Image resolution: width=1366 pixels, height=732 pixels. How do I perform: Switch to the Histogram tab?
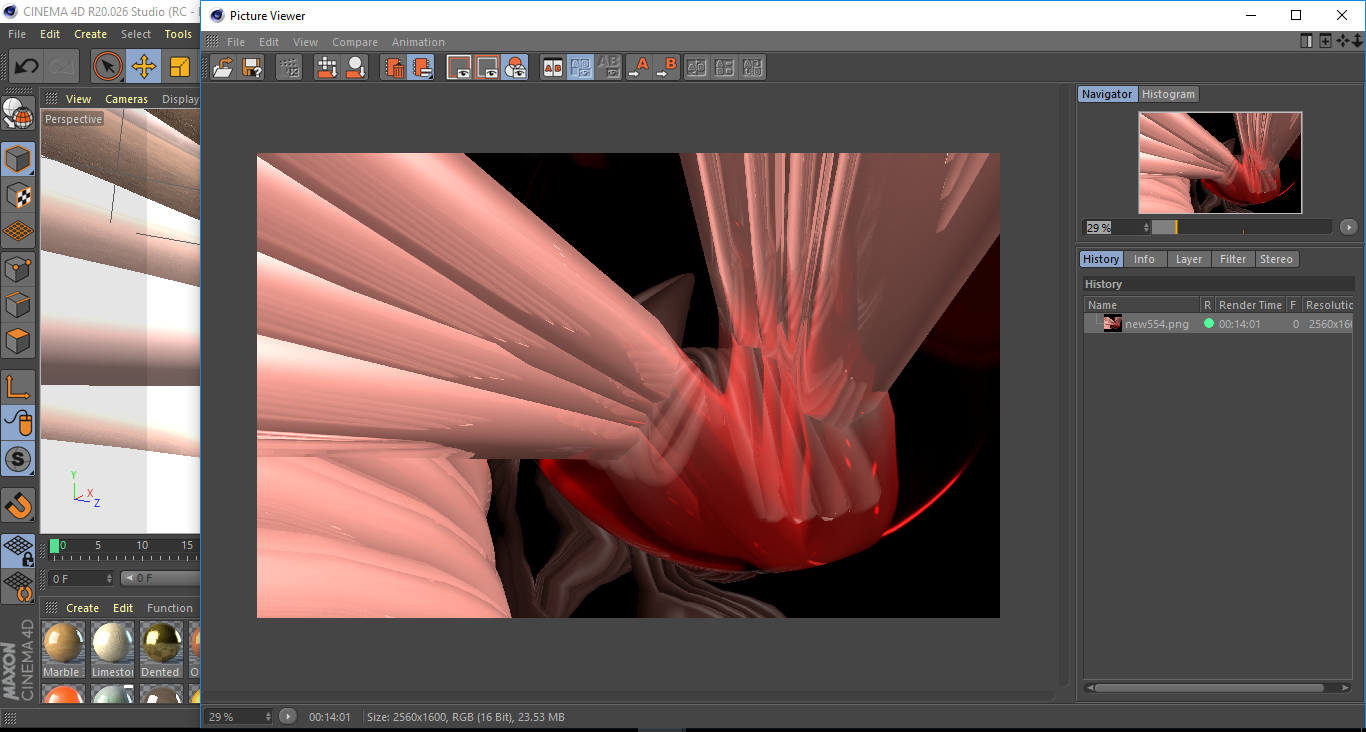pyautogui.click(x=1168, y=94)
